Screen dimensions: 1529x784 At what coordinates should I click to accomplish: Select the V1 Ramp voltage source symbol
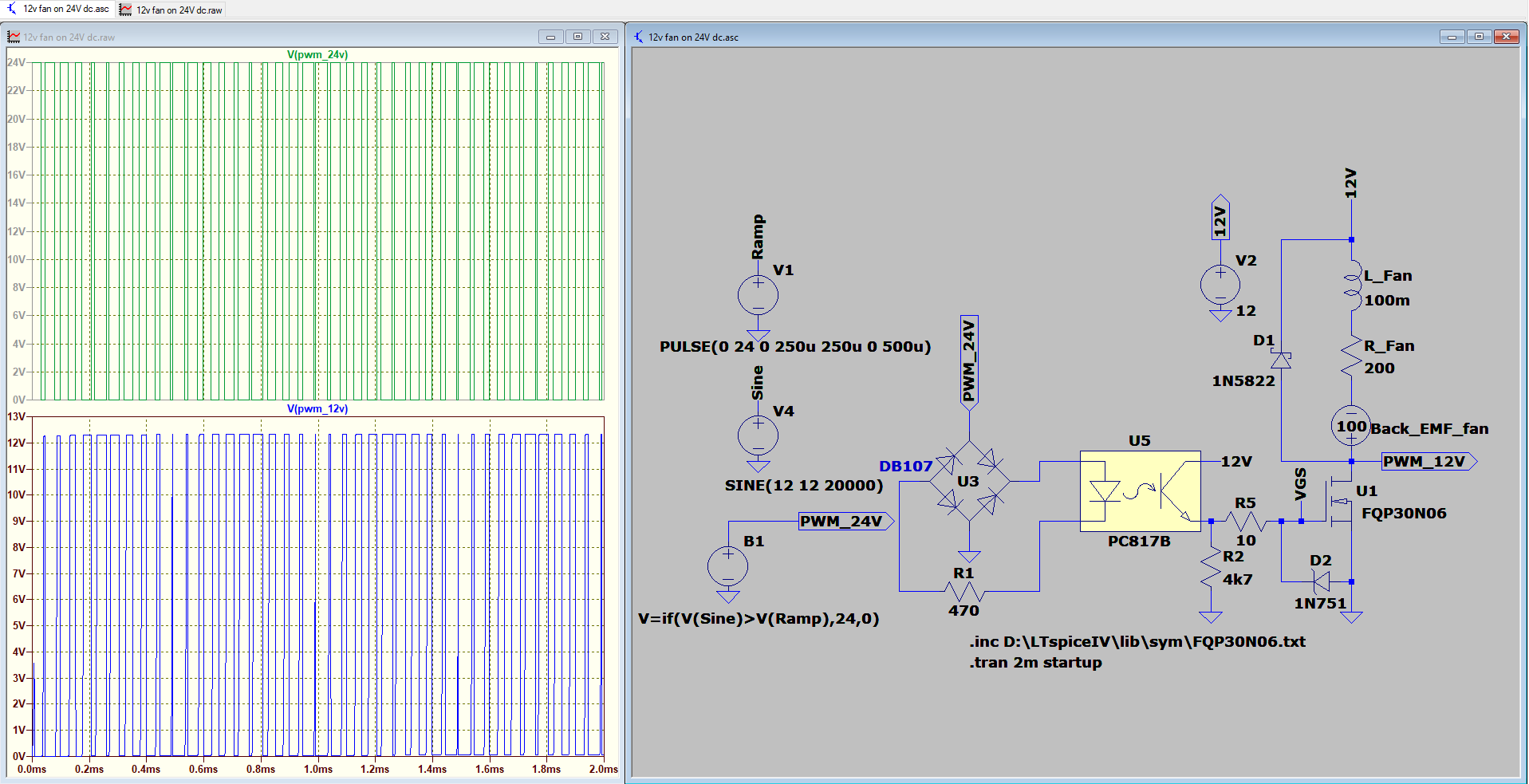(758, 295)
